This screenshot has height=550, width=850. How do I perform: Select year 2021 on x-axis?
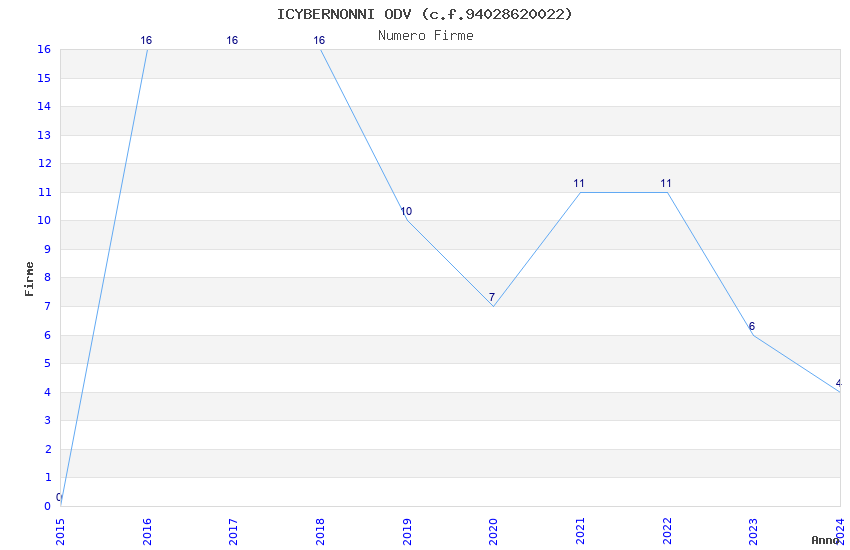point(580,532)
